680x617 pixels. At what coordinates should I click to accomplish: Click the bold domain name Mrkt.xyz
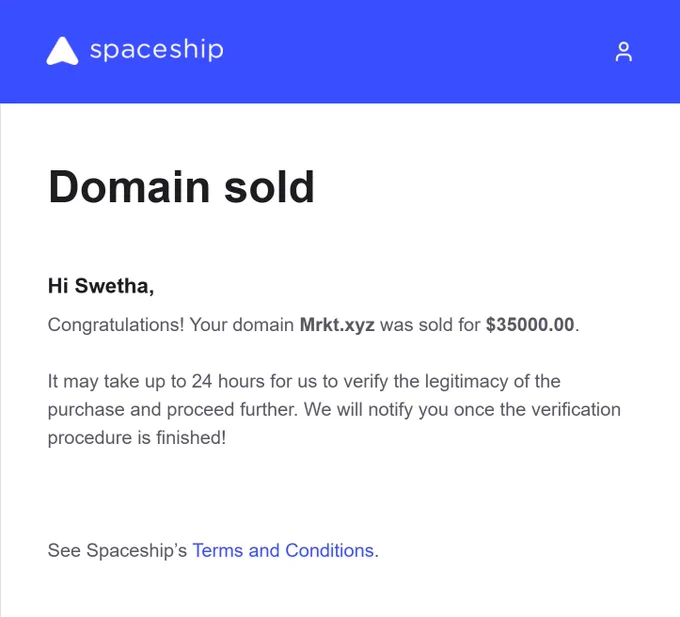pos(337,325)
